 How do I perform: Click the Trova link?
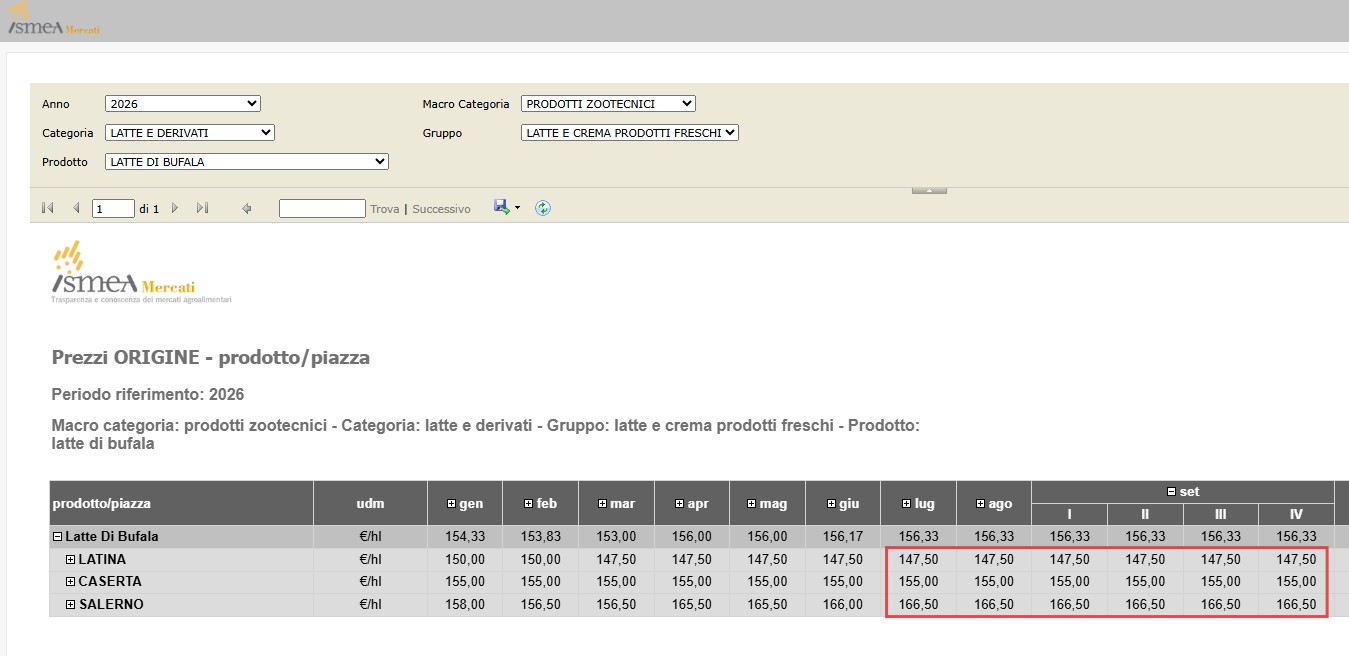(x=385, y=209)
